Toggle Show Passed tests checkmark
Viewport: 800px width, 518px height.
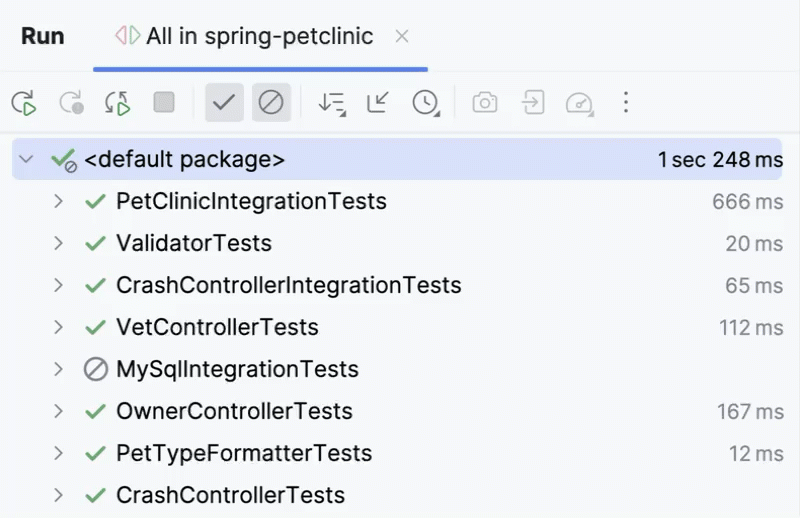224,103
